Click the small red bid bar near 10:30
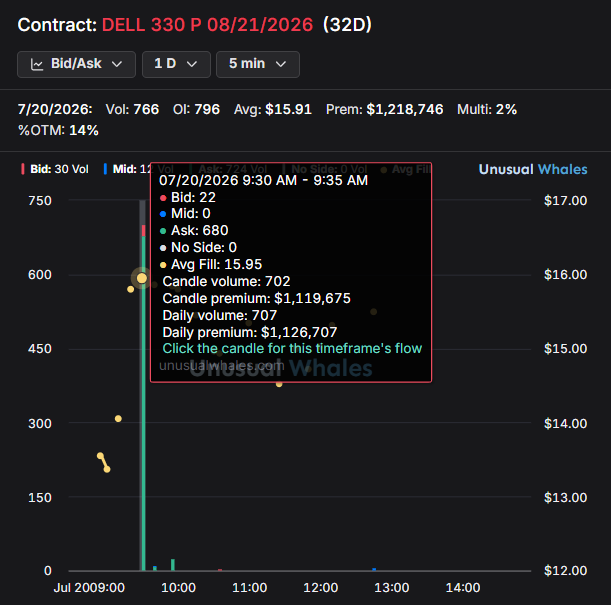This screenshot has width=611, height=605. pyautogui.click(x=220, y=570)
